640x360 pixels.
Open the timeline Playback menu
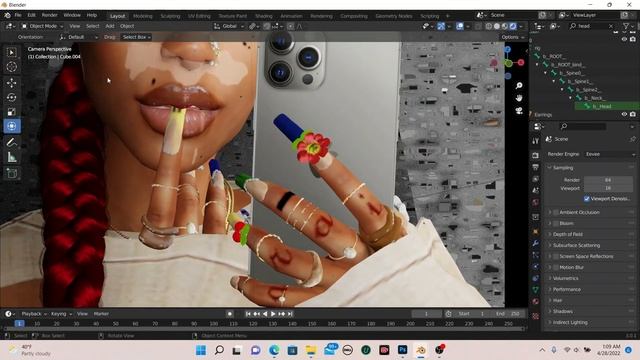(x=34, y=314)
